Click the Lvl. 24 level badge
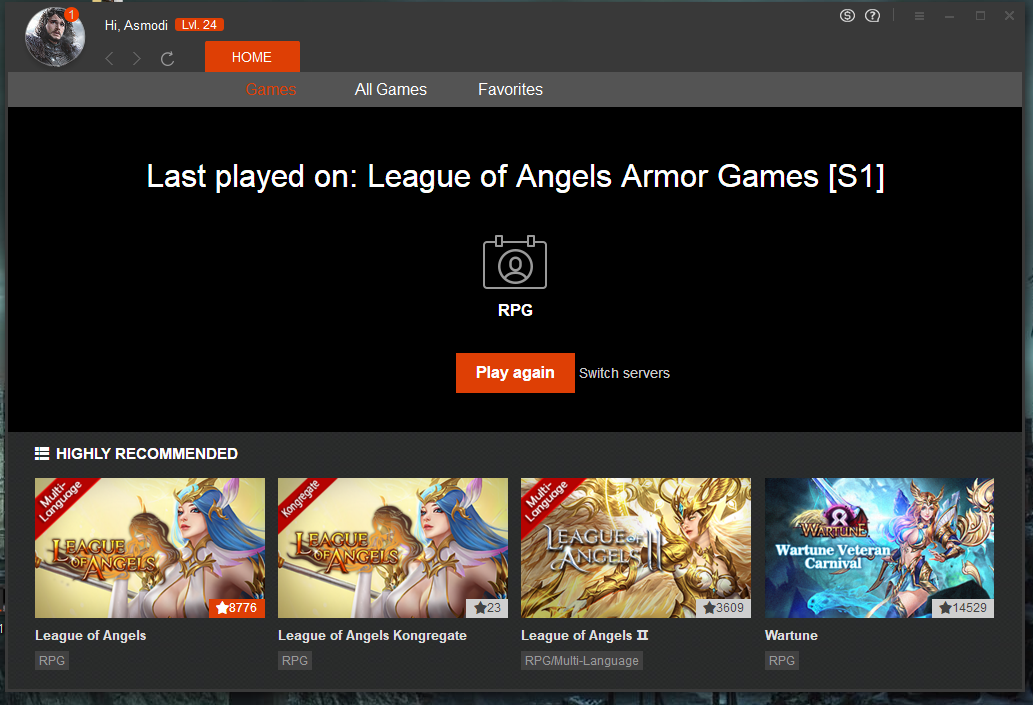The width and height of the screenshot is (1033, 705). 198,25
